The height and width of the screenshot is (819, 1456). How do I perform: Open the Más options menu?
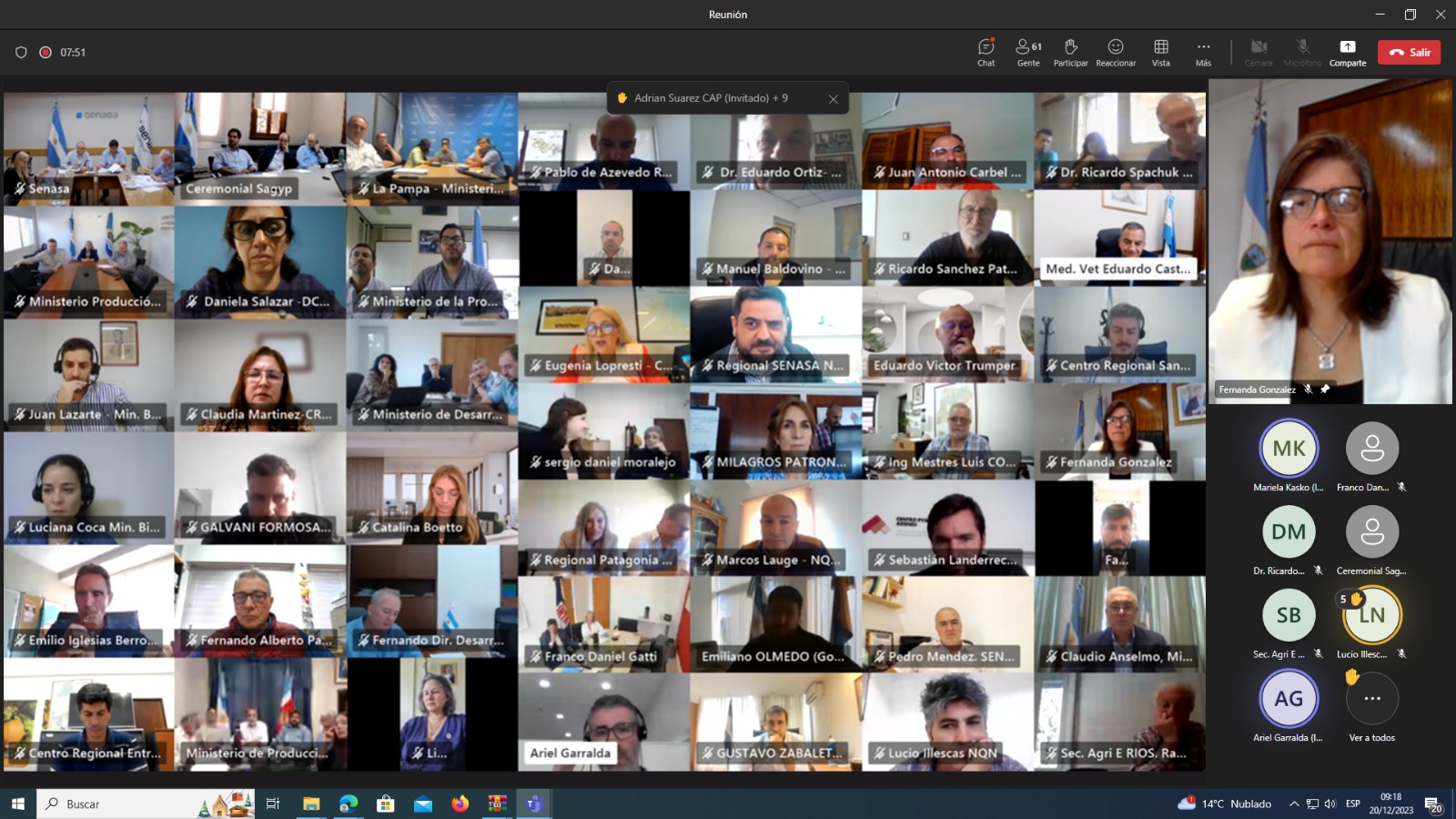point(1203,52)
